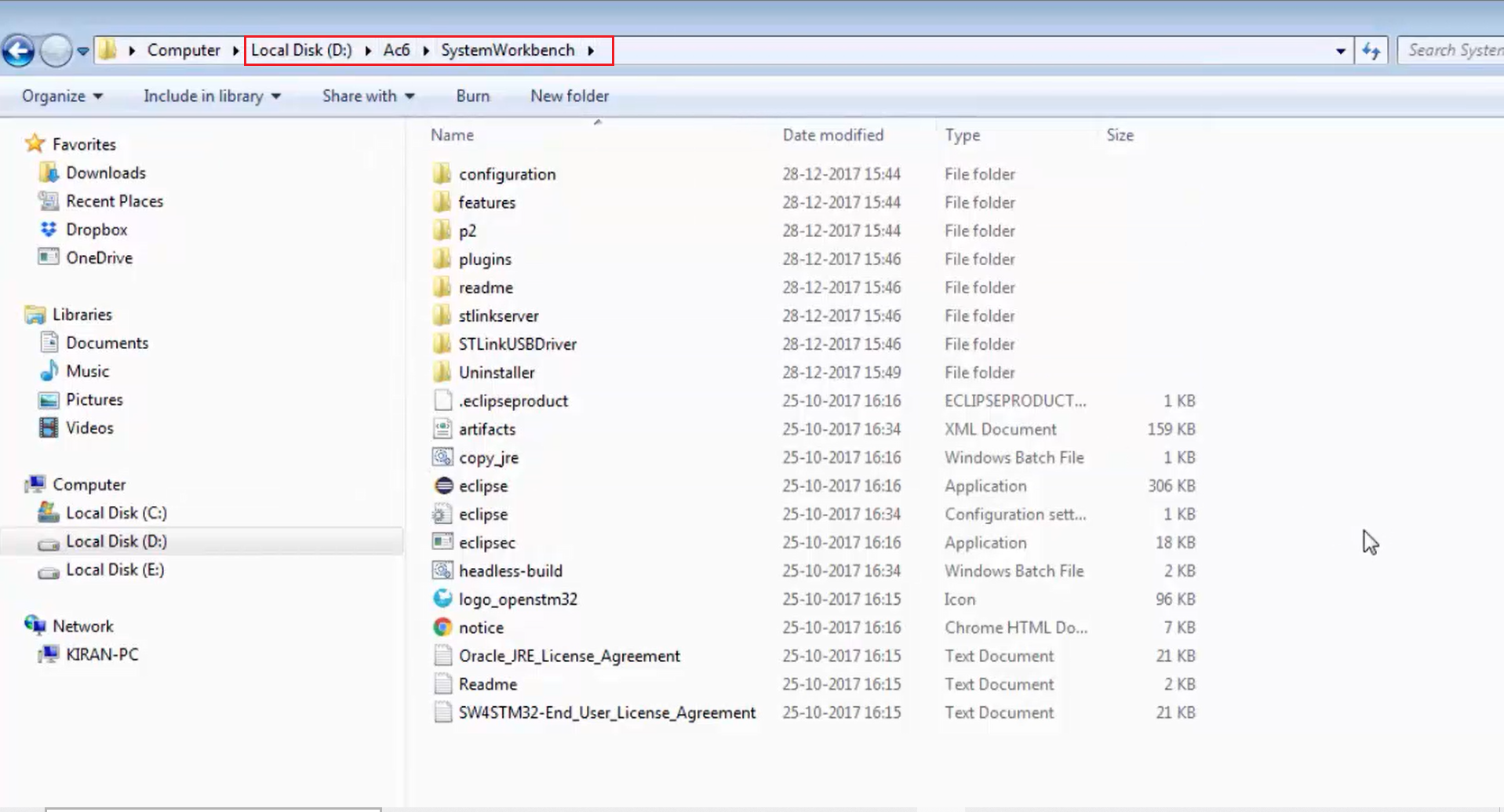Image resolution: width=1504 pixels, height=812 pixels.
Task: Click the Burn toolbar button
Action: pos(473,96)
